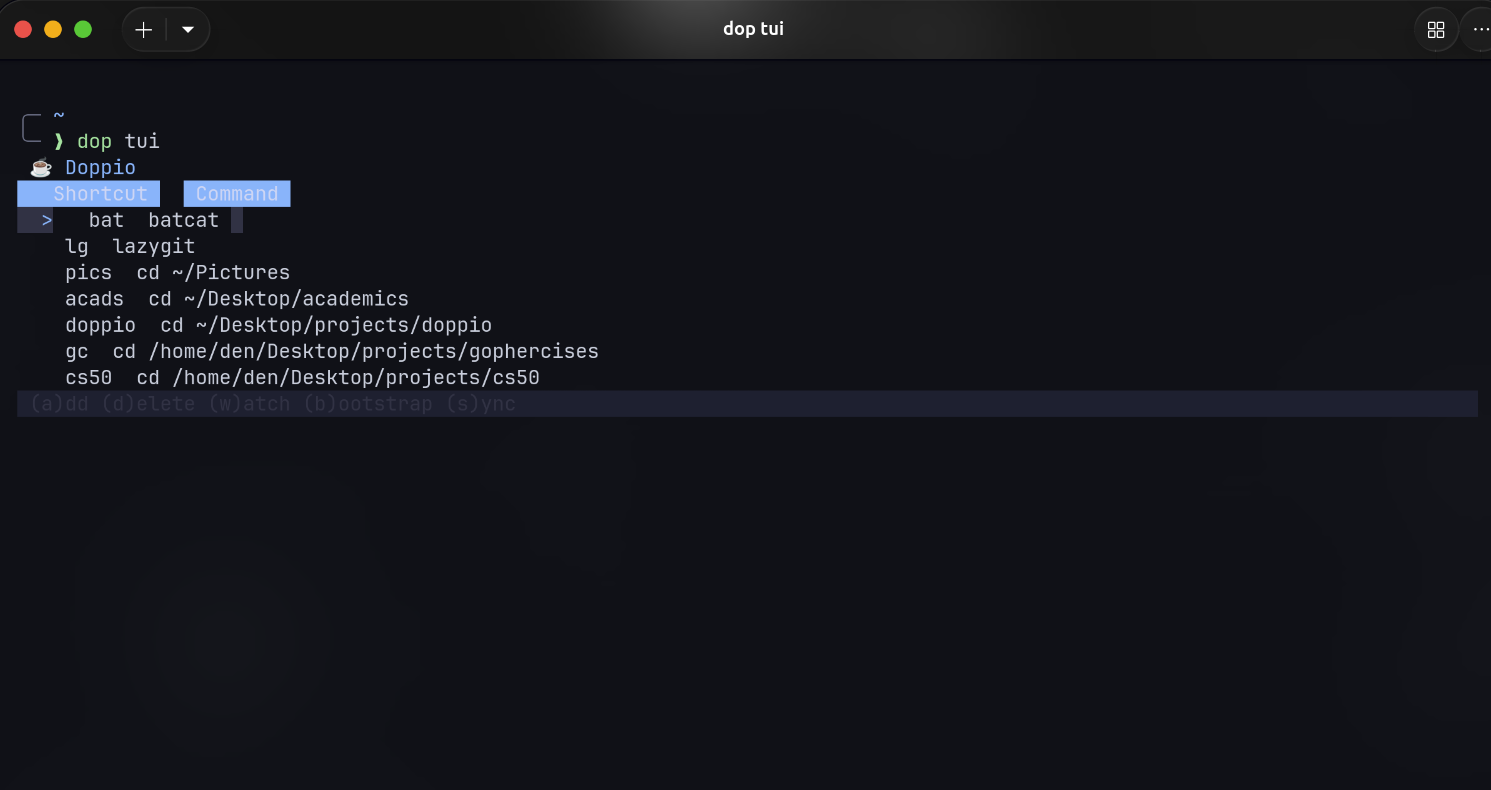1491x790 pixels.
Task: Click the (d)elete hint in footer
Action: click(148, 404)
